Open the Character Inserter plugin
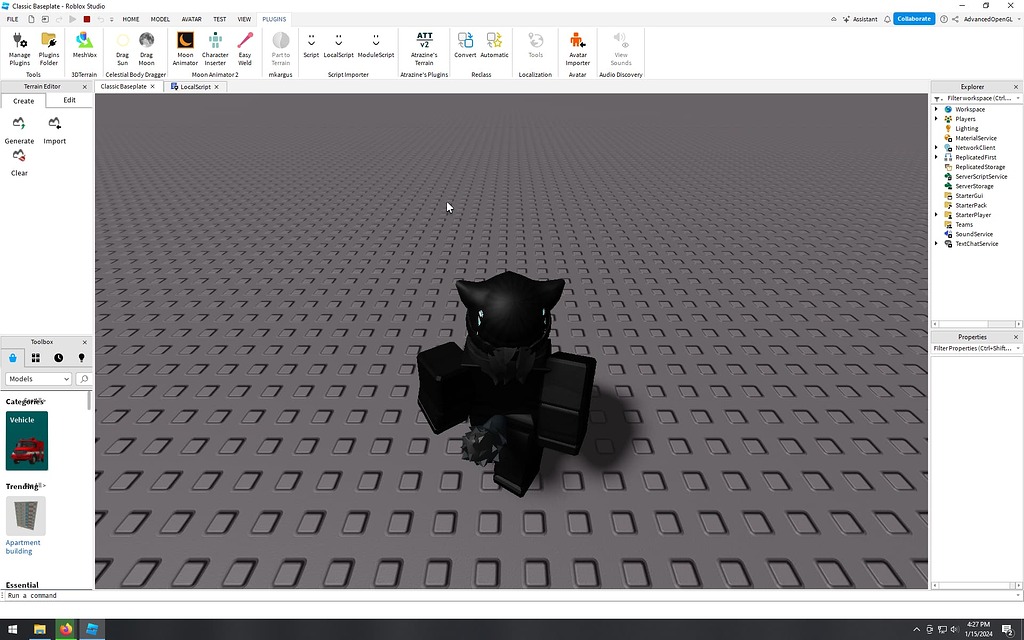This screenshot has height=640, width=1024. (215, 45)
